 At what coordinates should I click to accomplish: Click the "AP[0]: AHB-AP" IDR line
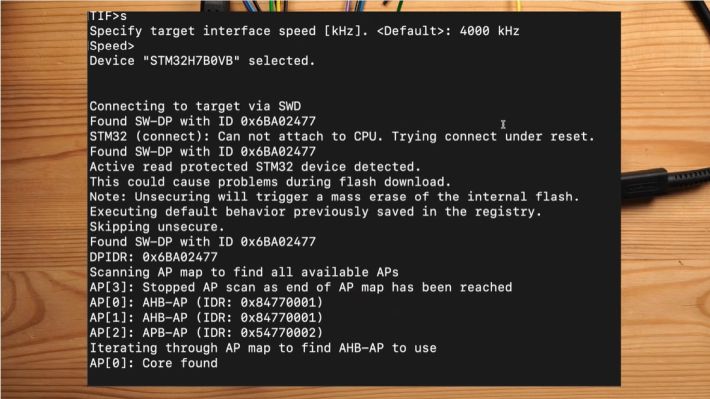pos(206,303)
